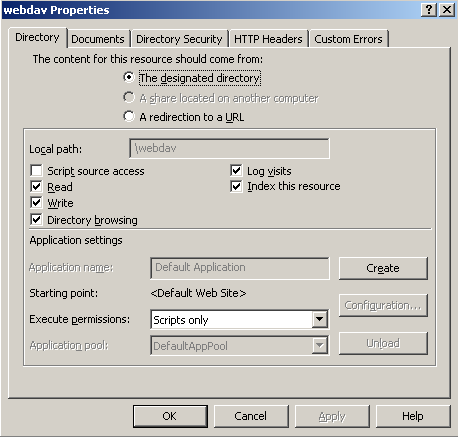Image resolution: width=458 pixels, height=437 pixels.
Task: Enable the Script source access checkbox
Action: 36,170
